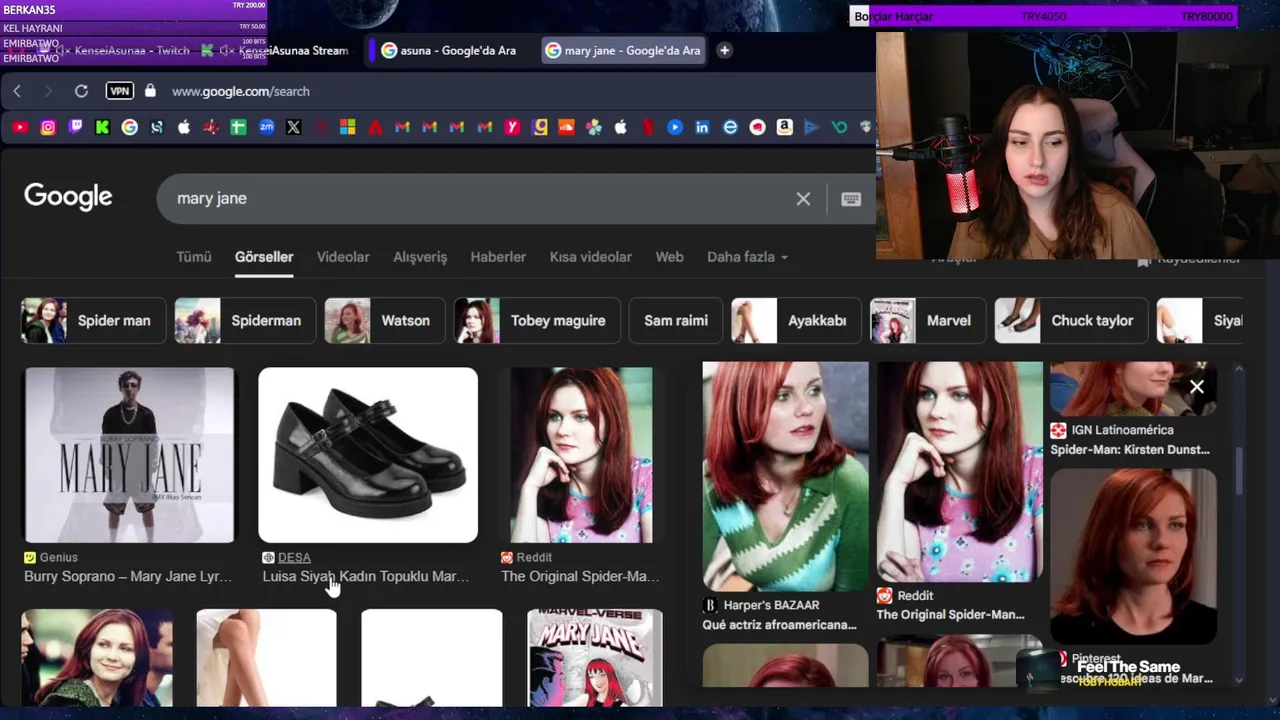
Task: Open the Microsoft four-color bookmark icon
Action: point(348,127)
